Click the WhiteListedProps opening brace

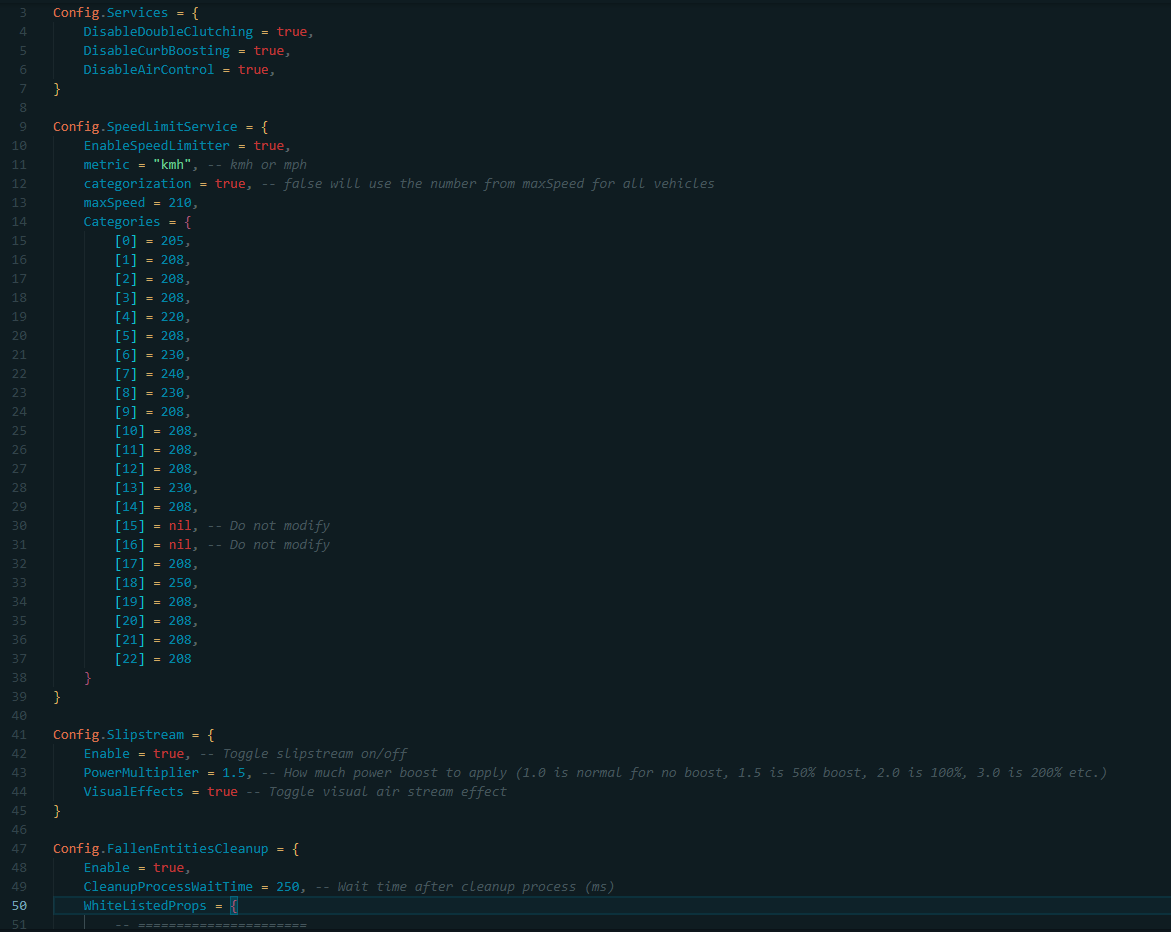tap(233, 906)
